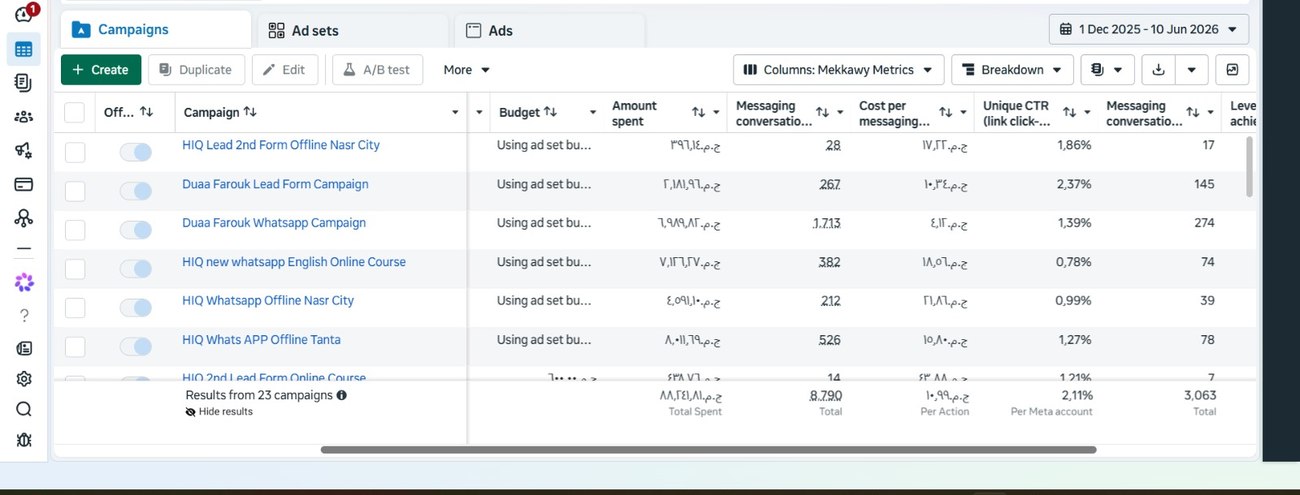Open the date range 1 Dec 2025 - 10 Jun 2026 dropdown
Viewport: 1300px width, 495px height.
coord(1149,29)
